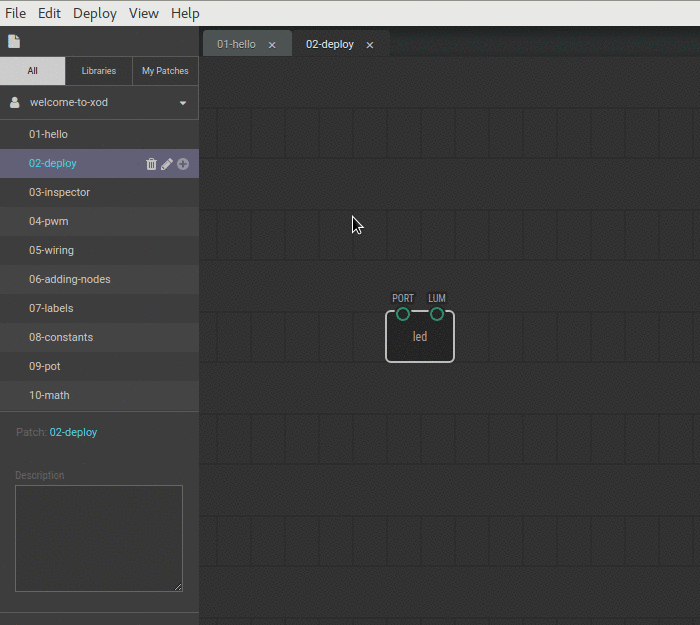Click the PORT pin on led node
This screenshot has height=625, width=700.
(403, 314)
